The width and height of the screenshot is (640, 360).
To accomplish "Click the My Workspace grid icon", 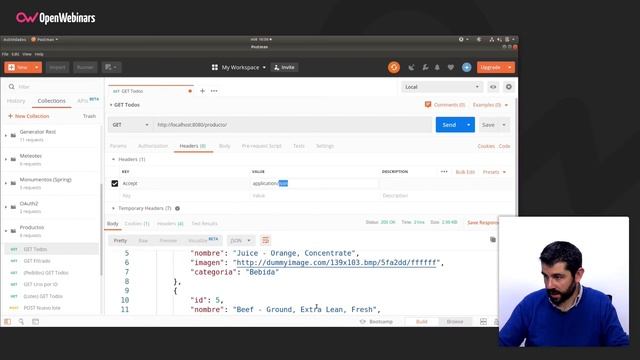I will click(x=215, y=67).
